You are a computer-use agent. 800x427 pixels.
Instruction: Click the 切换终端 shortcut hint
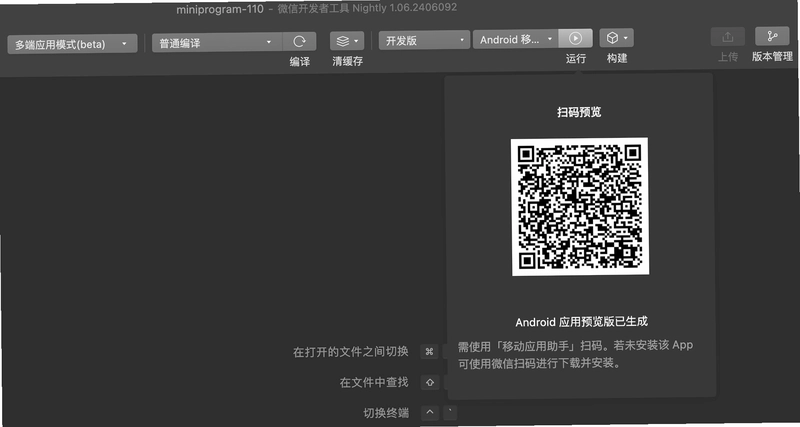[x=386, y=413]
